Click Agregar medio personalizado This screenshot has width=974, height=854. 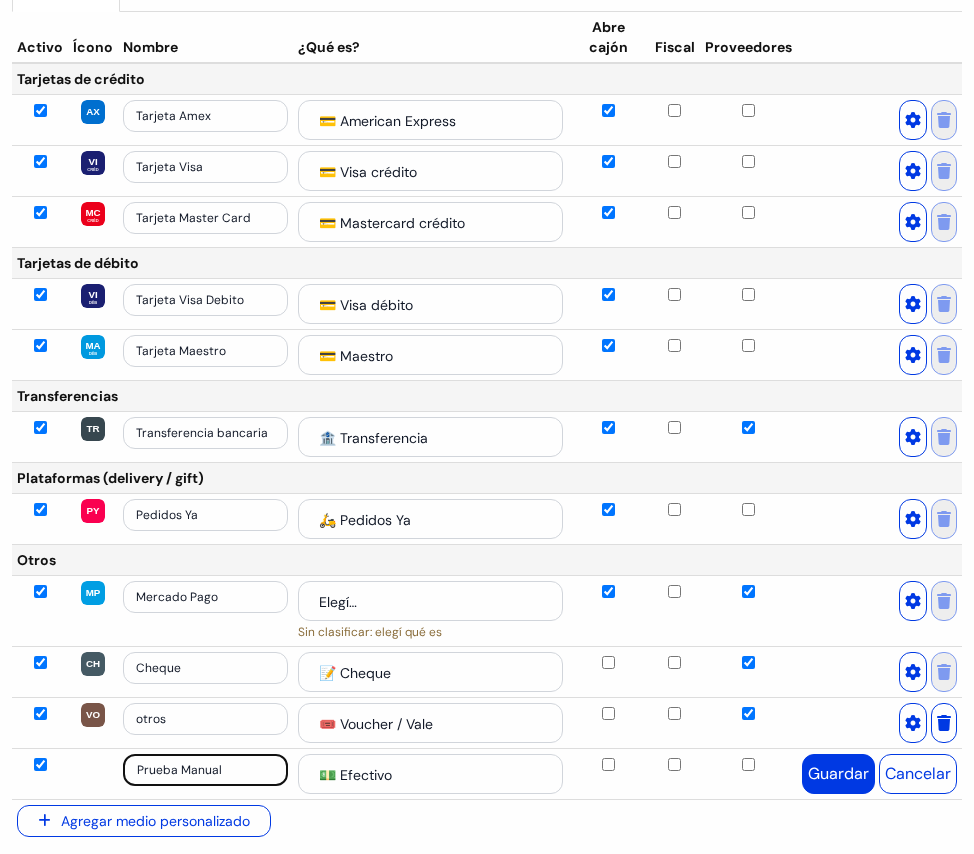[x=144, y=821]
